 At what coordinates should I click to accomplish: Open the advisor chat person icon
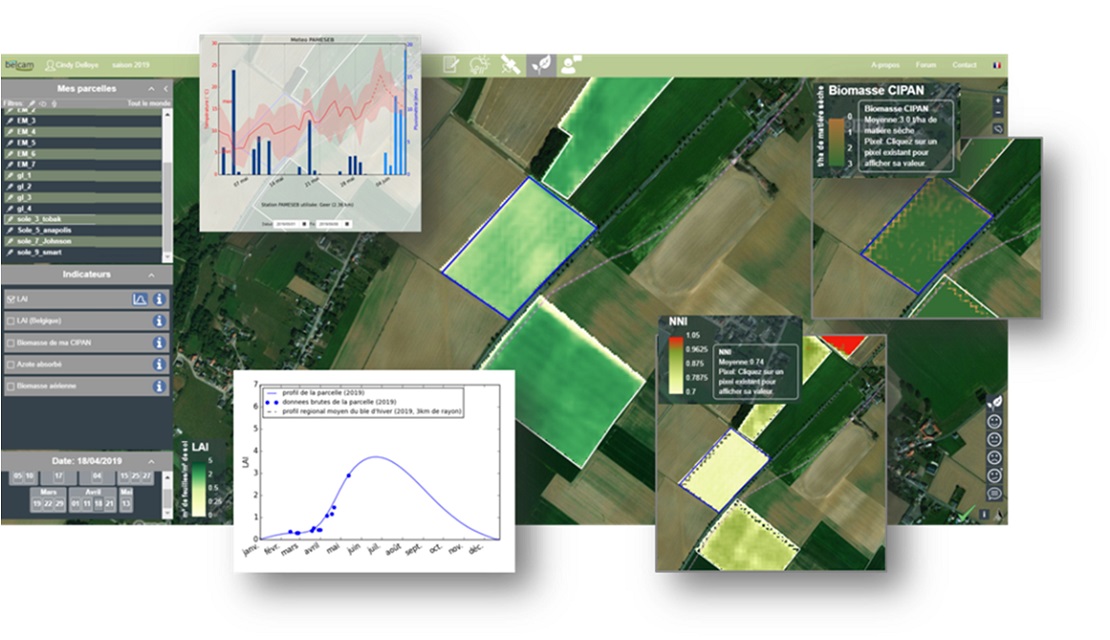click(x=571, y=65)
